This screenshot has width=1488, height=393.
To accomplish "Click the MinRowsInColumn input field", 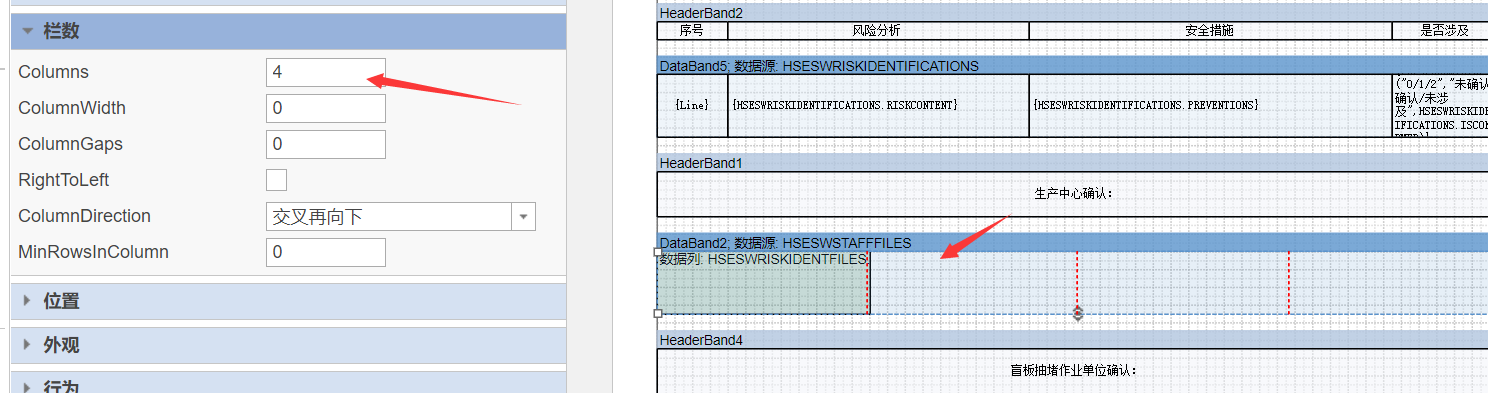I will point(326,252).
